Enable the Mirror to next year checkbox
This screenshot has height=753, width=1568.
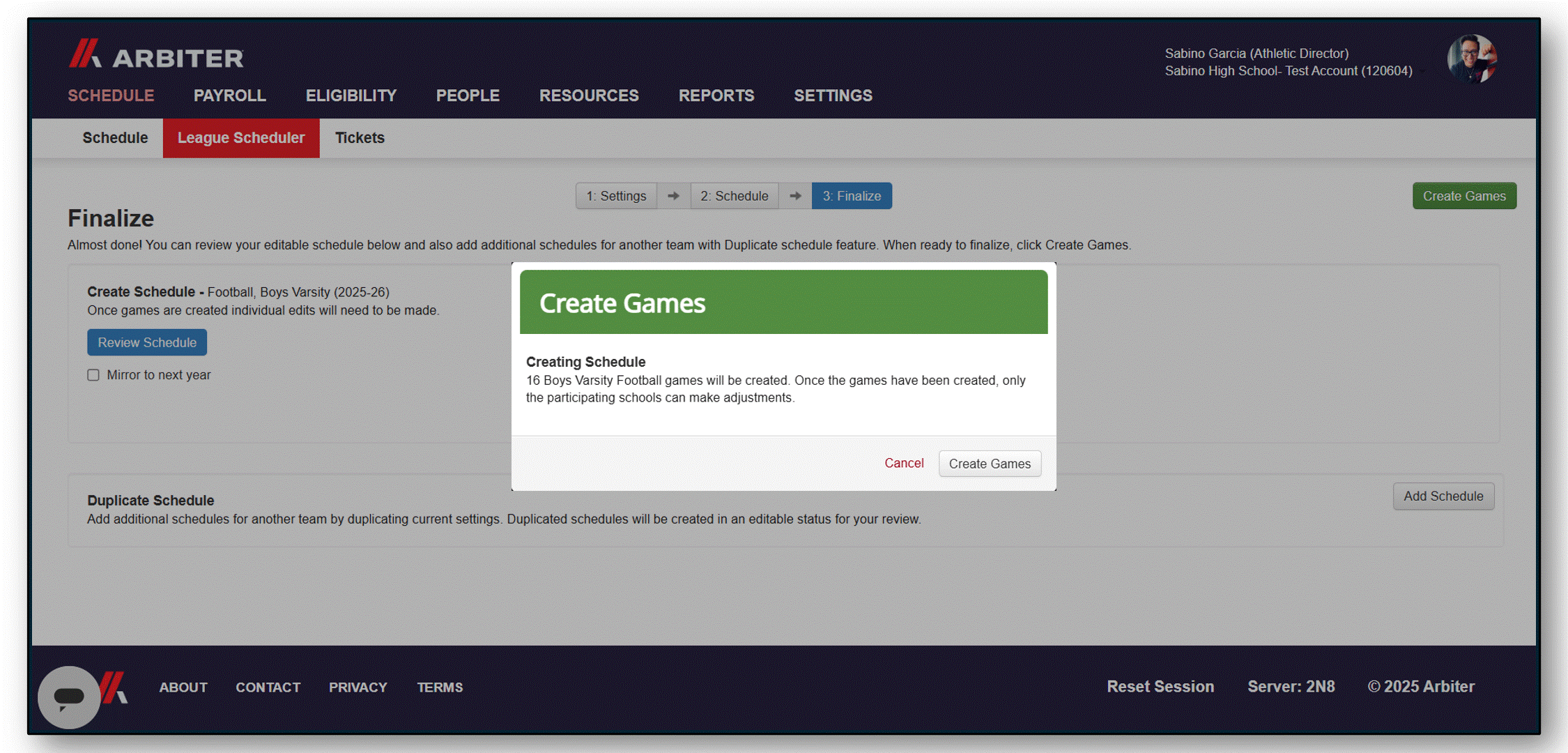pos(93,374)
